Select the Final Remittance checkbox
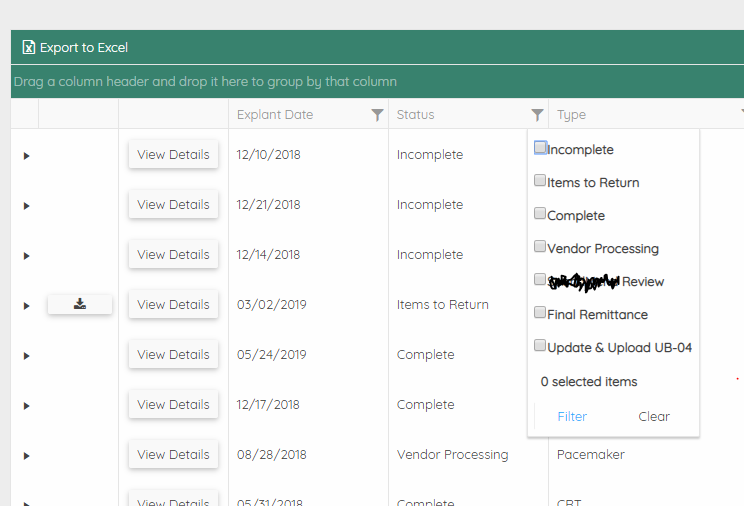744x506 pixels. point(540,313)
